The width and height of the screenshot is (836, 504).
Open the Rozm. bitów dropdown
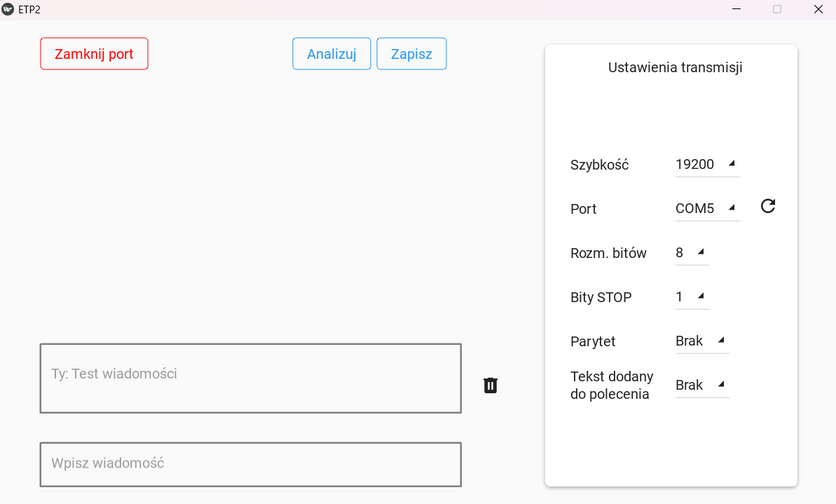point(691,253)
